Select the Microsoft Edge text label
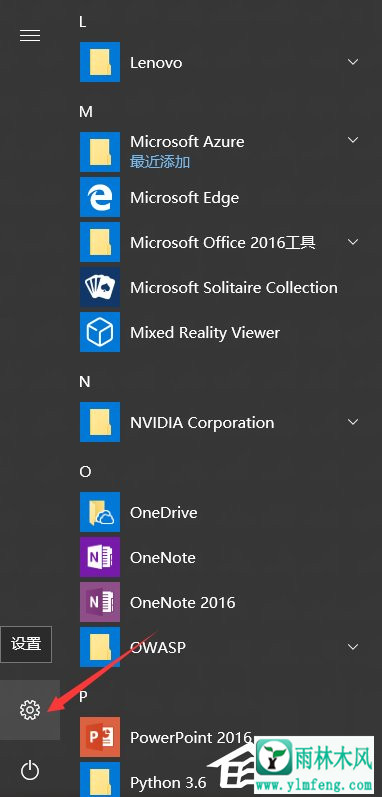Viewport: 382px width, 797px height. point(184,198)
